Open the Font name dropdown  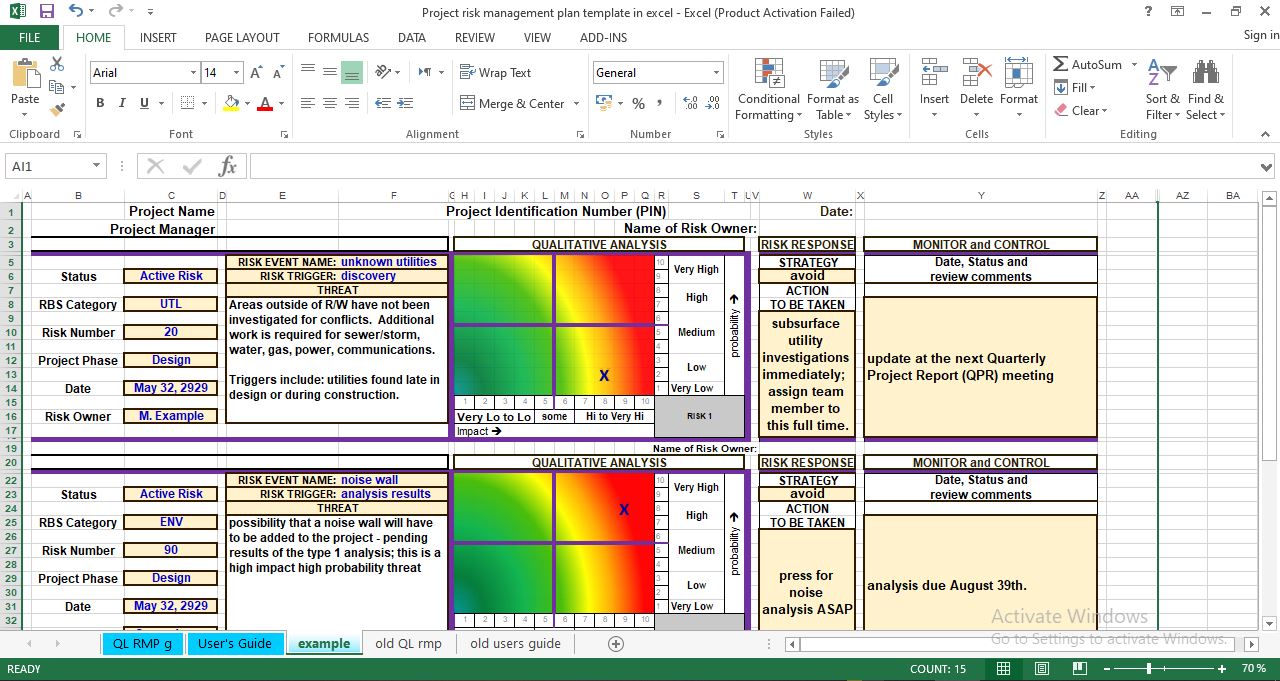point(195,72)
